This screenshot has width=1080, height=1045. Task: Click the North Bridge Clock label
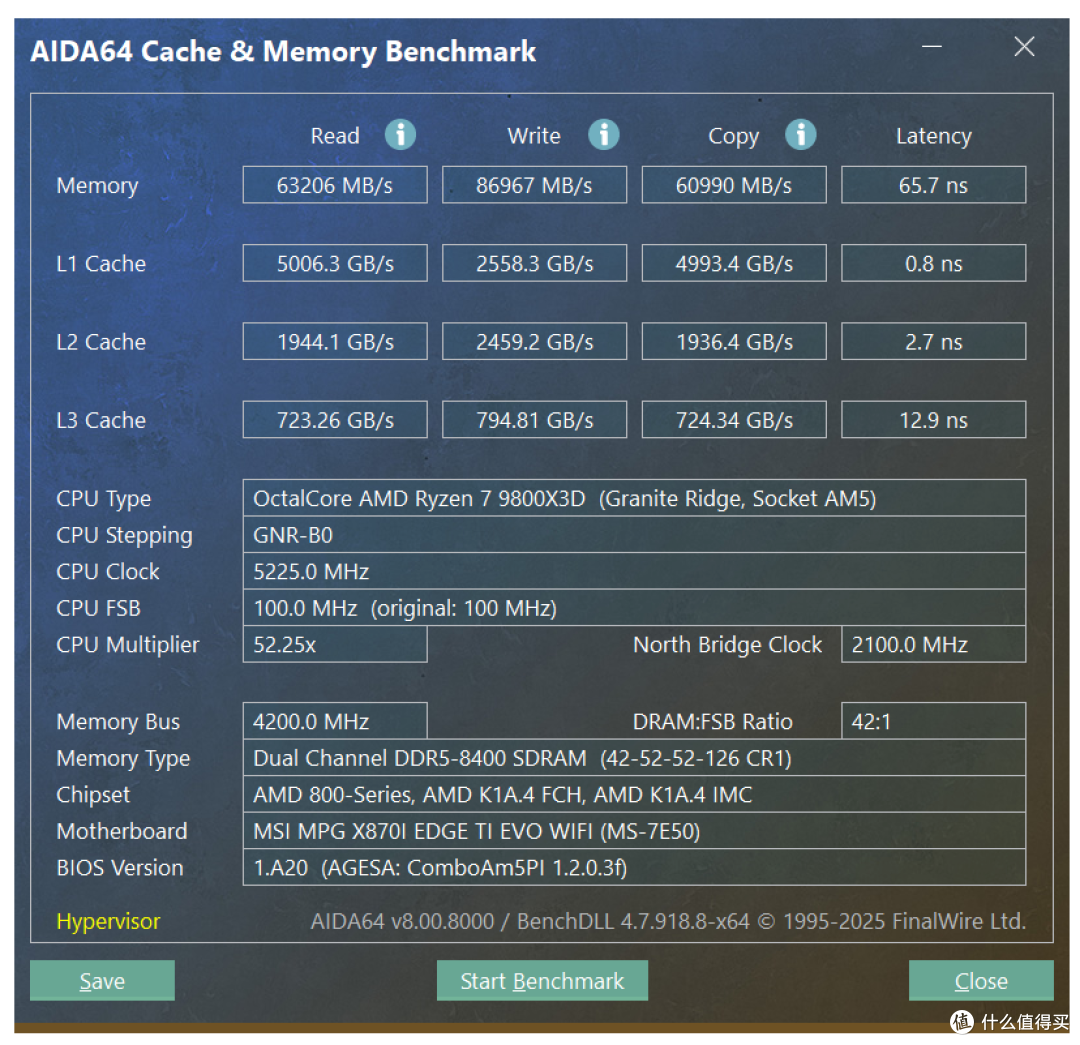coord(727,645)
